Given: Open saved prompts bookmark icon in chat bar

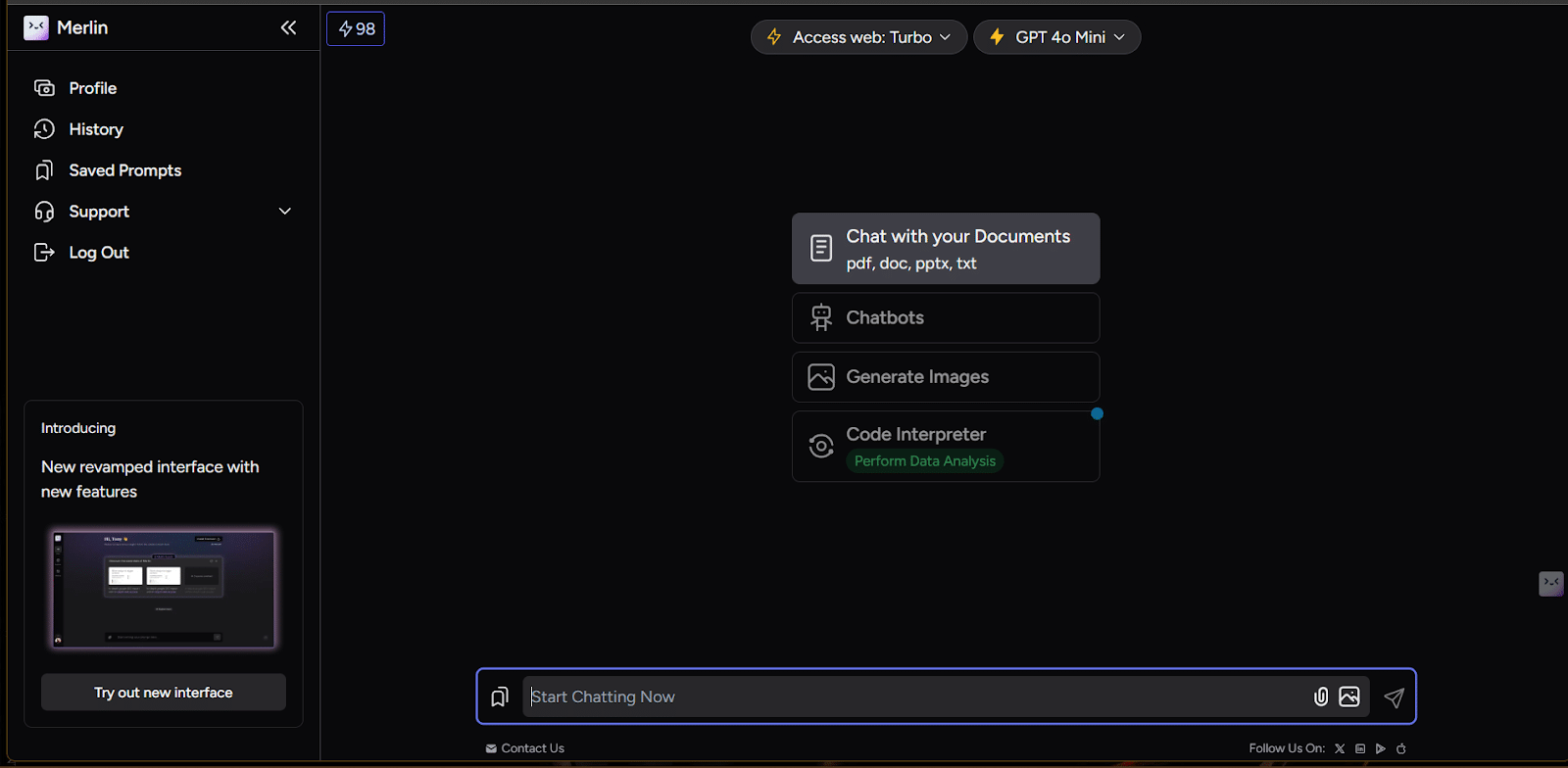Looking at the screenshot, I should pyautogui.click(x=500, y=696).
